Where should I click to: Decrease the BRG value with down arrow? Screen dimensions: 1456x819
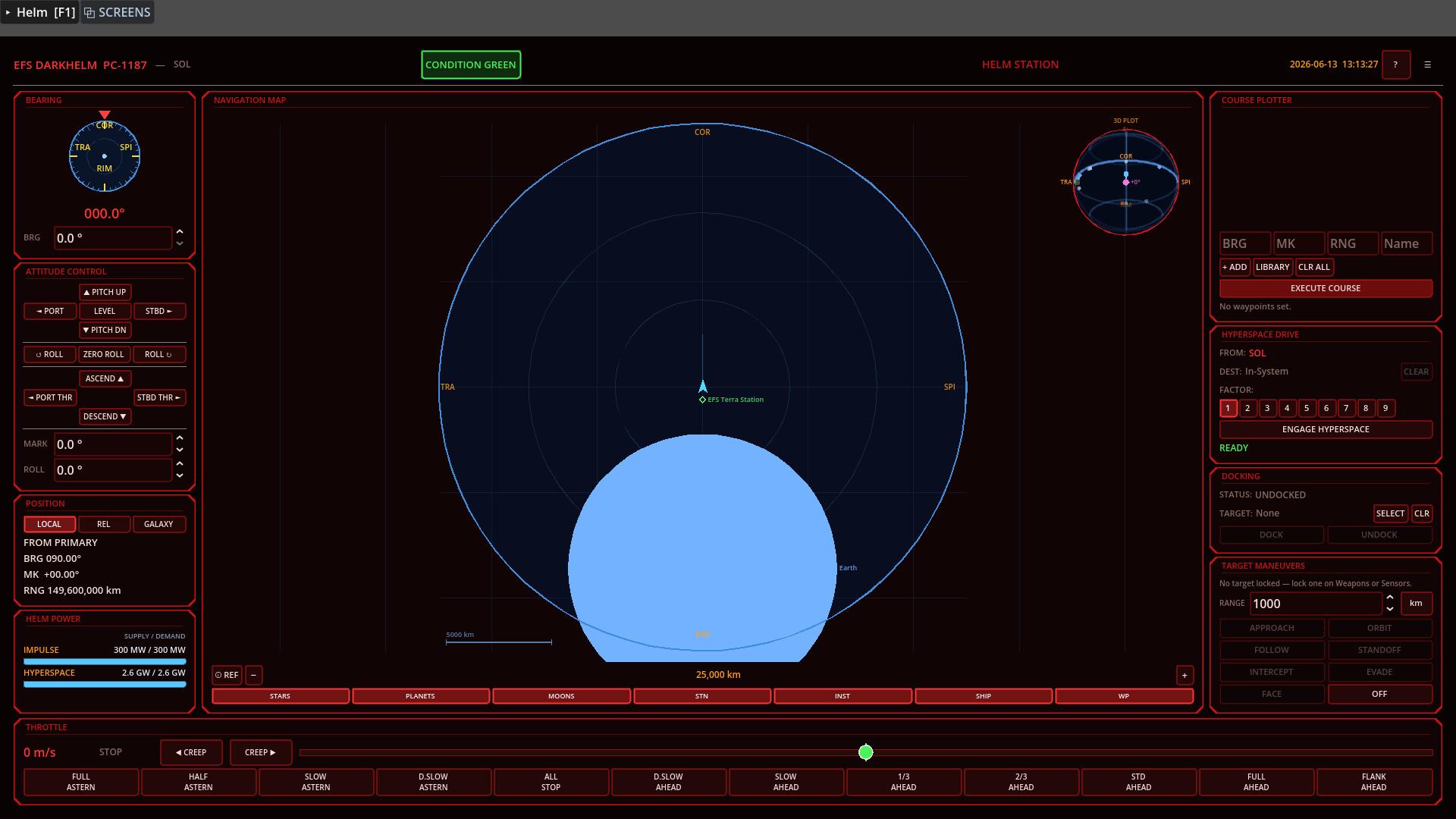(x=180, y=243)
